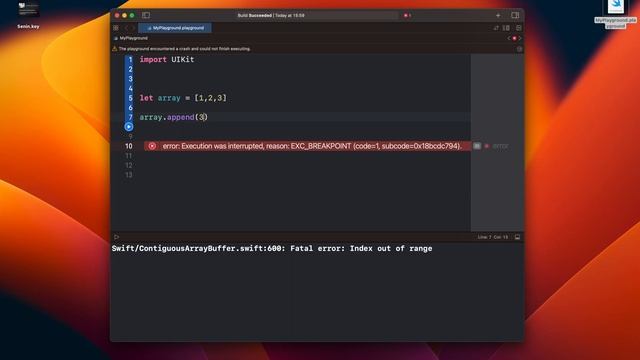Screen dimensions: 640x360
Task: Click the red error dot in results sidebar
Action: (487, 146)
